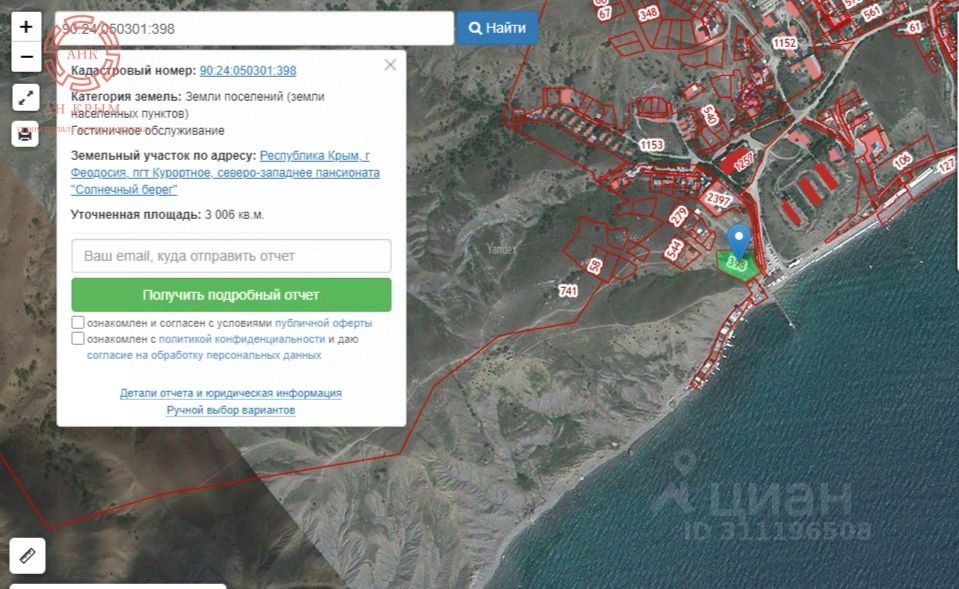This screenshot has height=589, width=959.
Task: Focus the cadastral number search field
Action: (x=254, y=28)
